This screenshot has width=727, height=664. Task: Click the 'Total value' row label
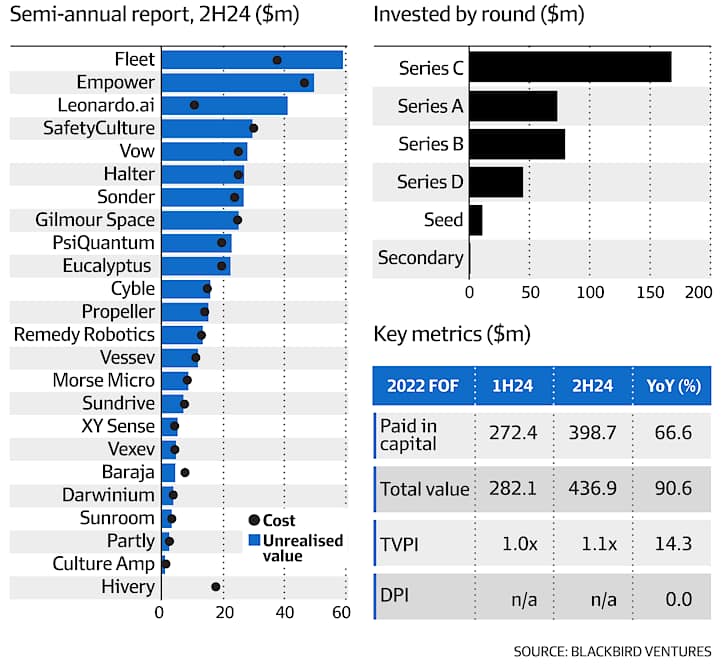[x=425, y=489]
